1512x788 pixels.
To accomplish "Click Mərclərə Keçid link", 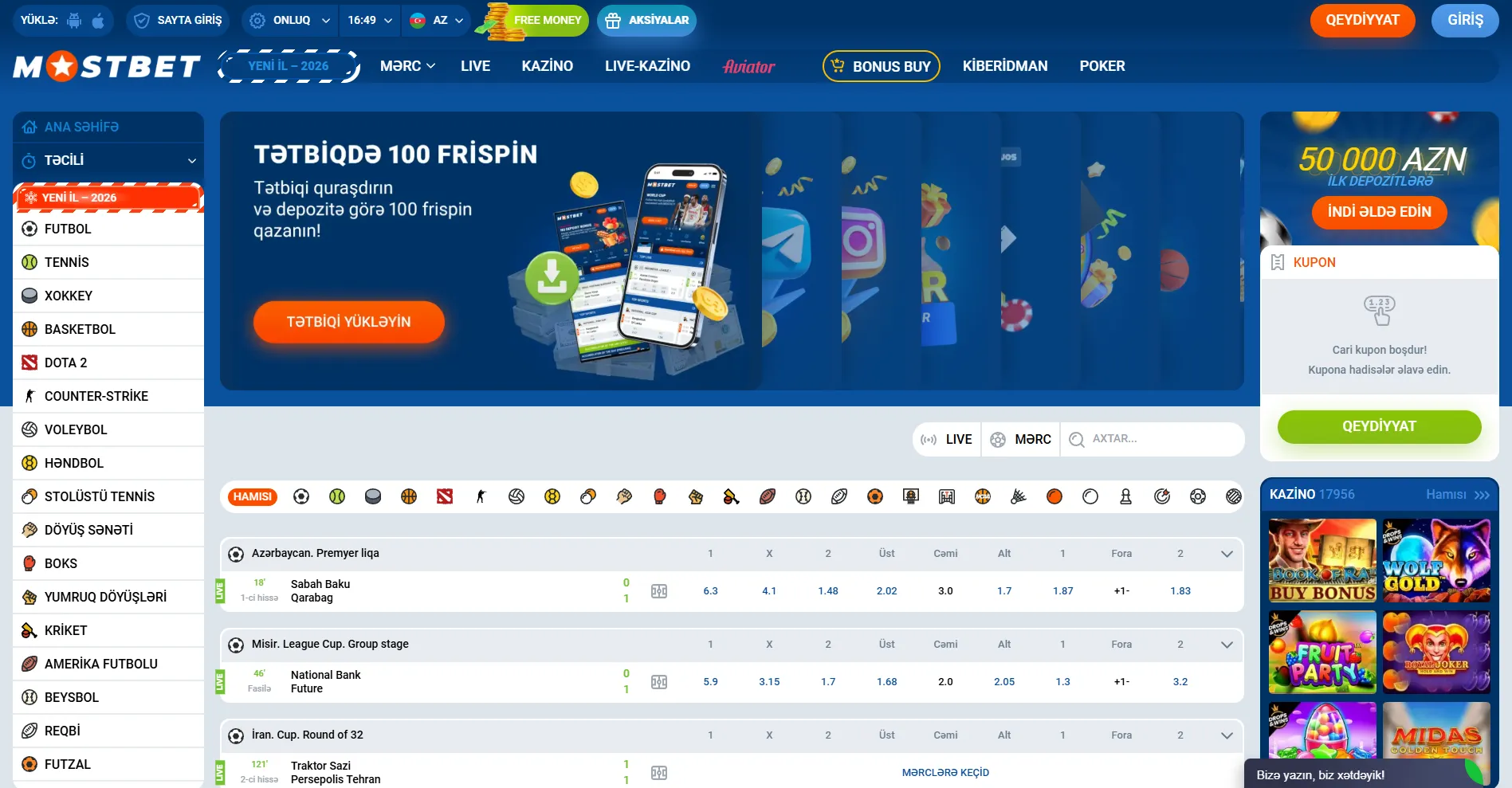I will point(945,773).
